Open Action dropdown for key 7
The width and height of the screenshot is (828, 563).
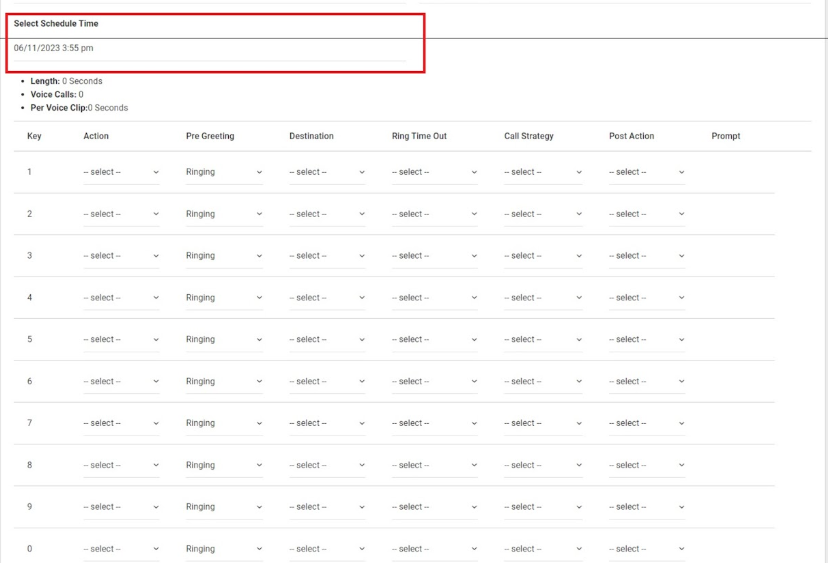point(121,423)
